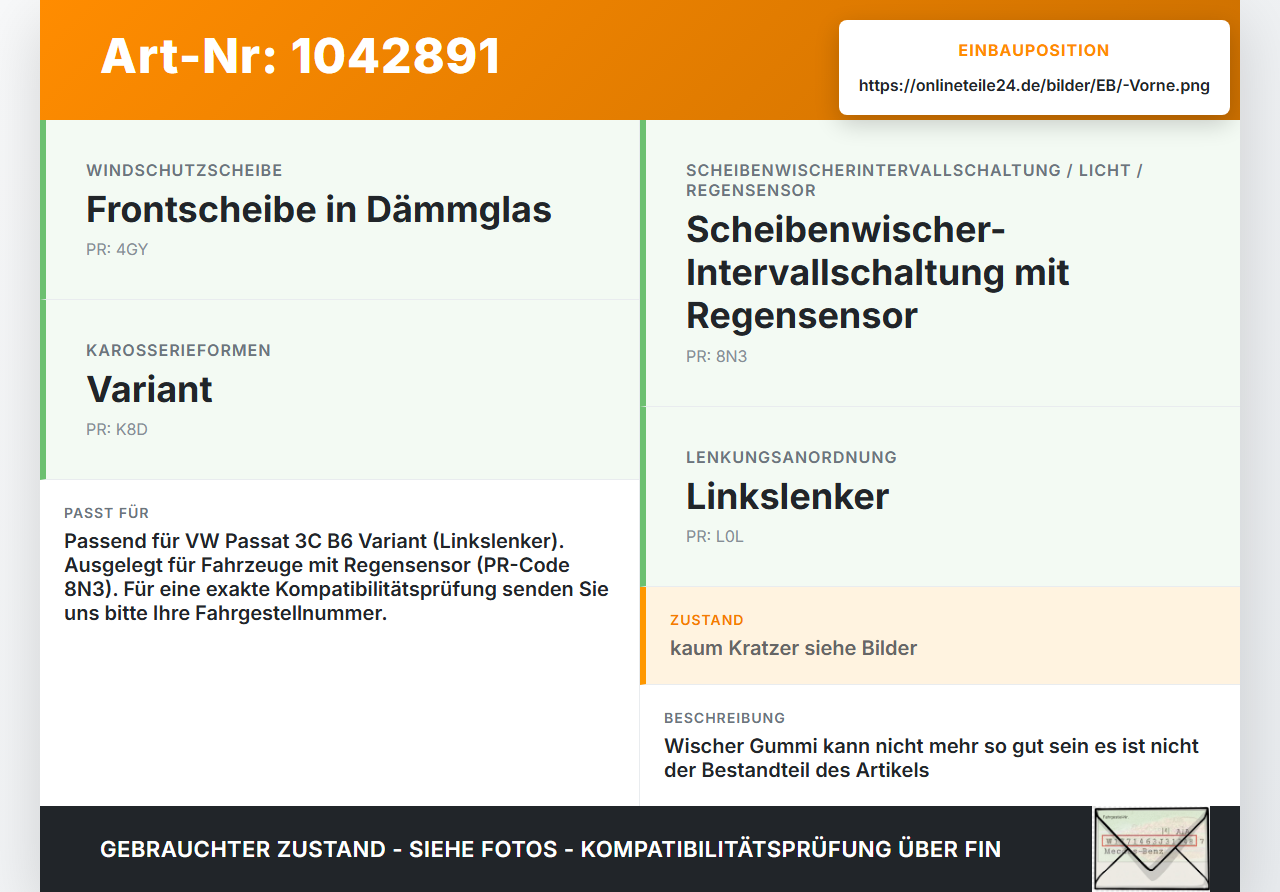Click the Karosserieformen label
The height and width of the screenshot is (892, 1280).
(178, 351)
